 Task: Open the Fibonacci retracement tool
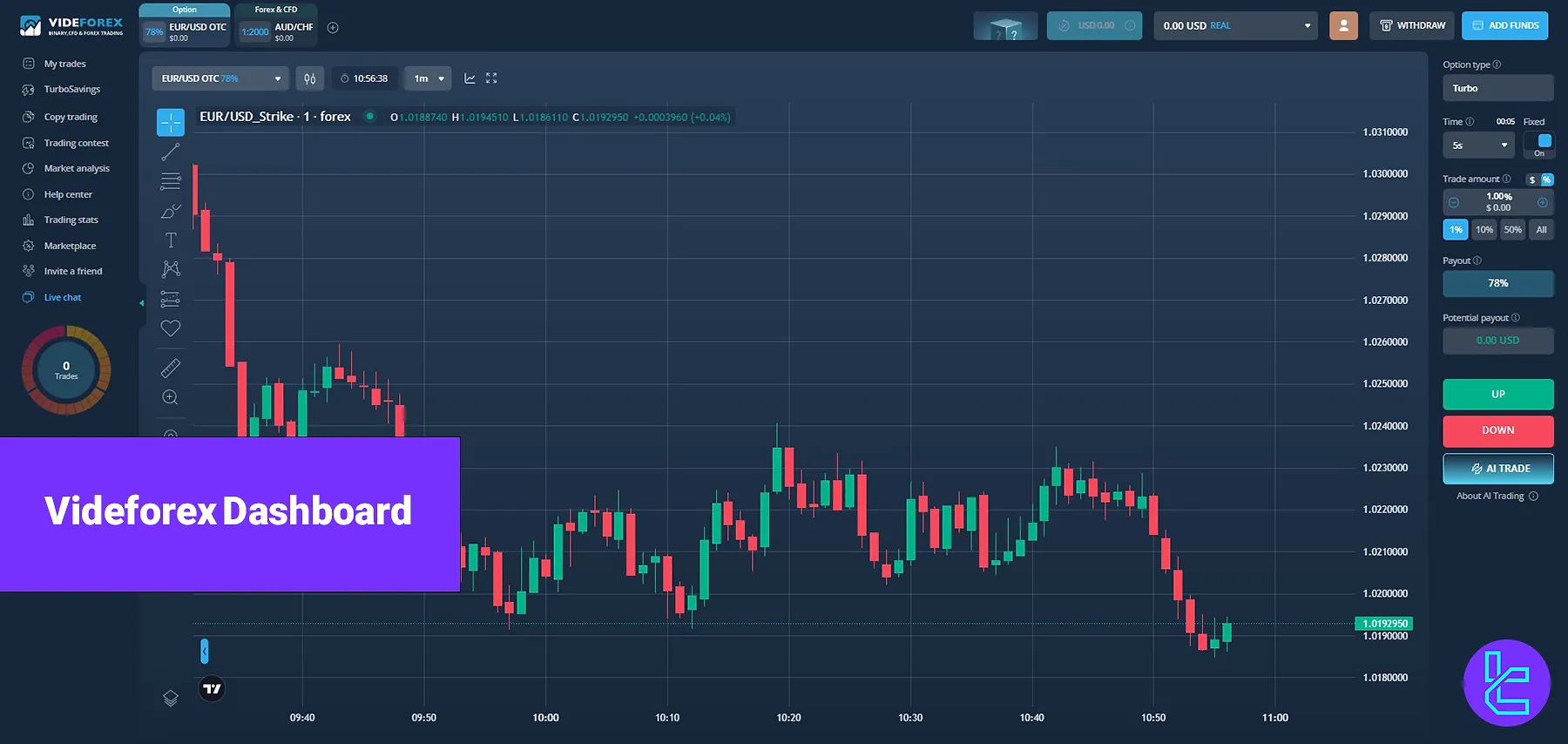pyautogui.click(x=171, y=181)
